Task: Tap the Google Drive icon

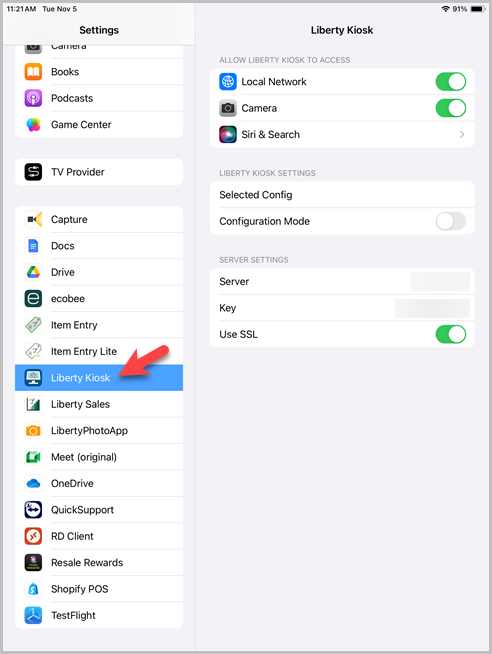Action: (x=33, y=272)
